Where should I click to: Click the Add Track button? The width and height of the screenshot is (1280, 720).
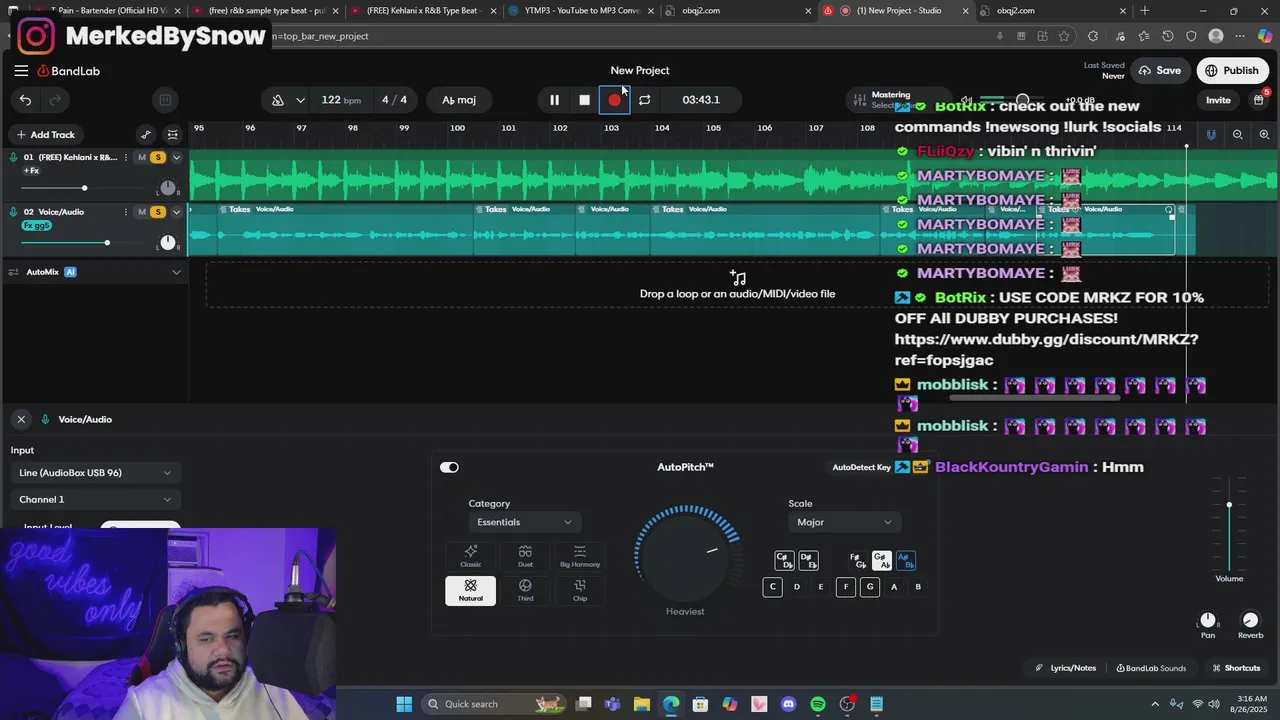(x=45, y=135)
